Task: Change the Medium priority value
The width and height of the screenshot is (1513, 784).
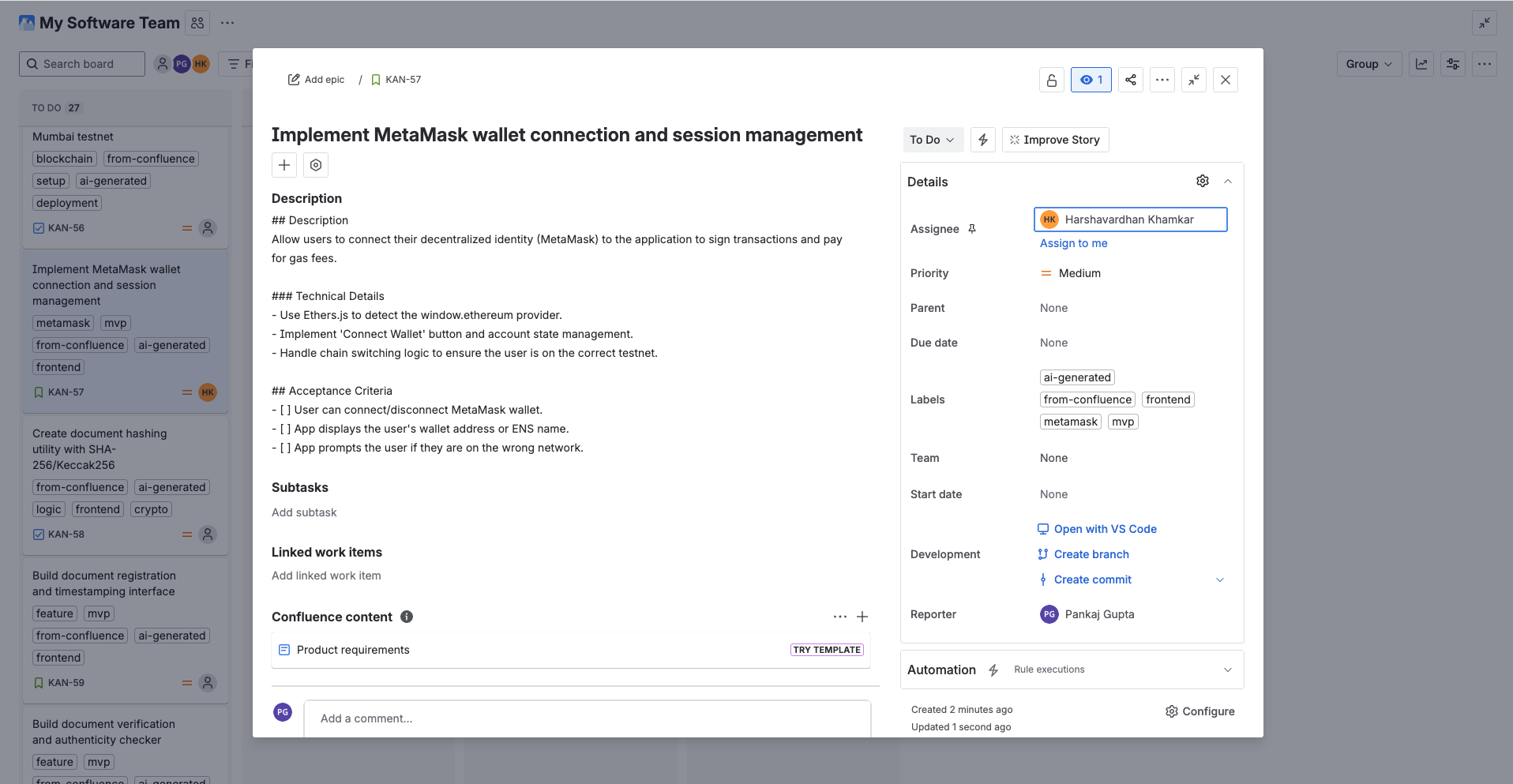Action: click(x=1071, y=273)
